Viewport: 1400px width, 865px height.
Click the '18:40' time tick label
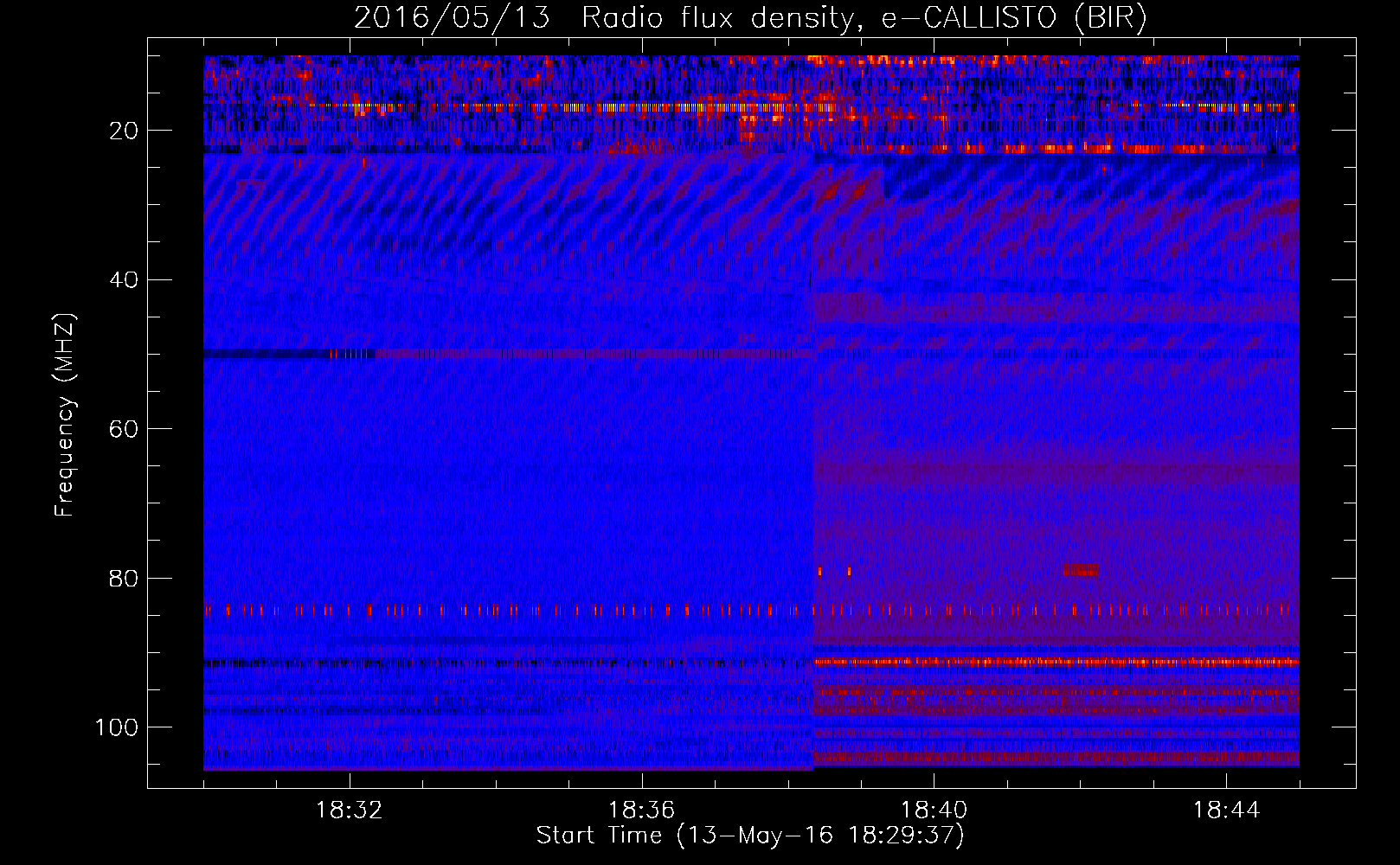coord(934,811)
